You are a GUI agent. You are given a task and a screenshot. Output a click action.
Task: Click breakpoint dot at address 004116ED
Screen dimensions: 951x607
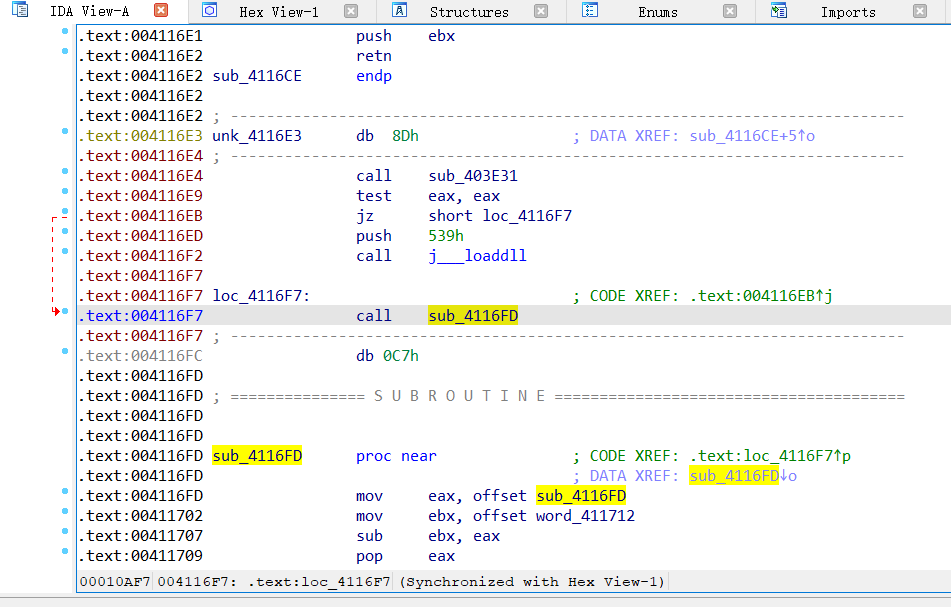[x=65, y=231]
